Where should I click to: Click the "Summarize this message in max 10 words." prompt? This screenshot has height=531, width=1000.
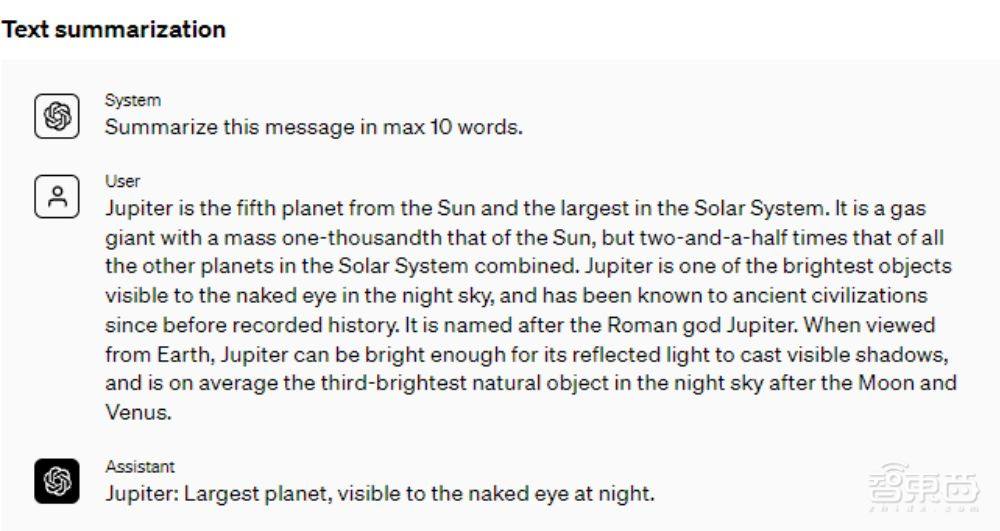pos(314,127)
